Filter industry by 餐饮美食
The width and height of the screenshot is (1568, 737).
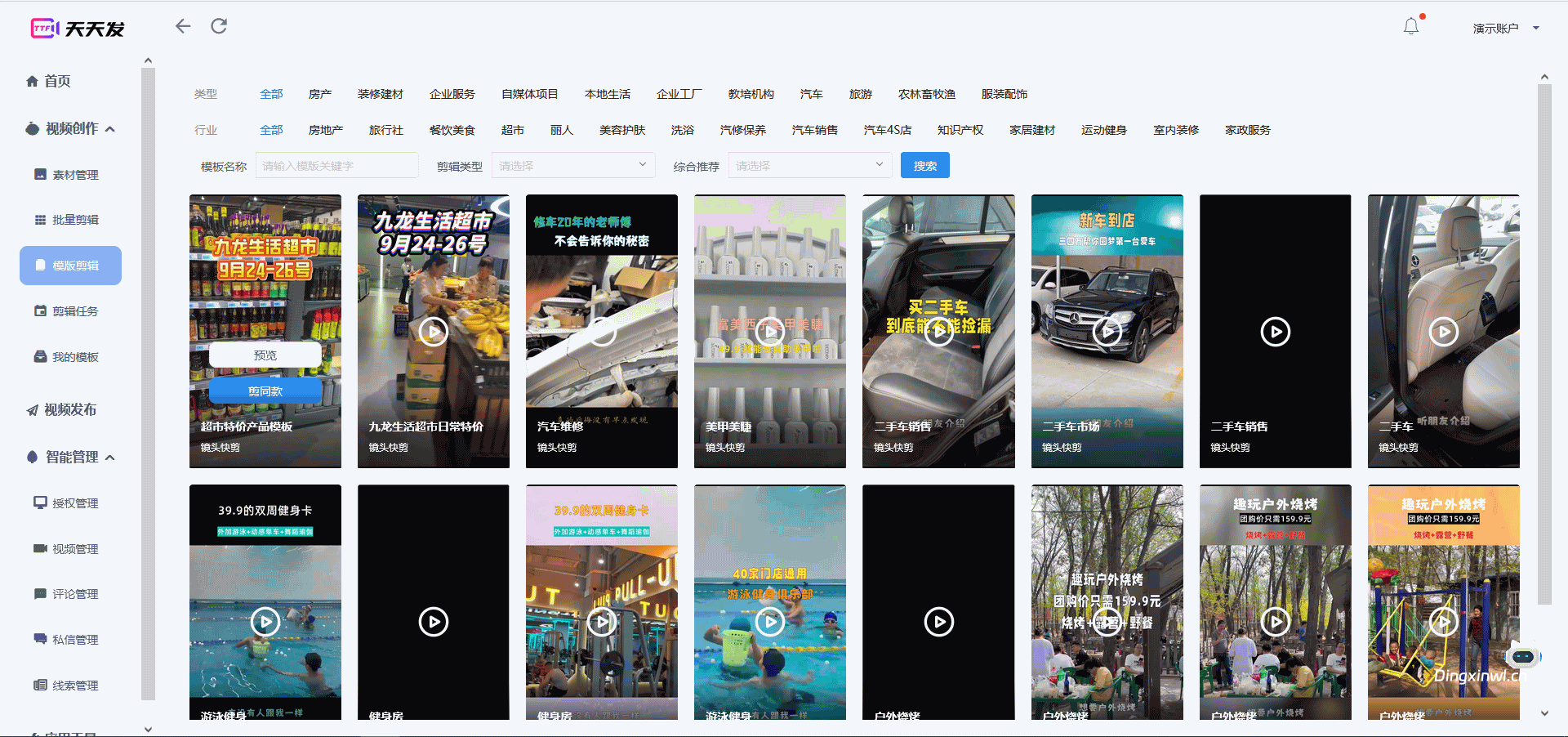pos(452,130)
